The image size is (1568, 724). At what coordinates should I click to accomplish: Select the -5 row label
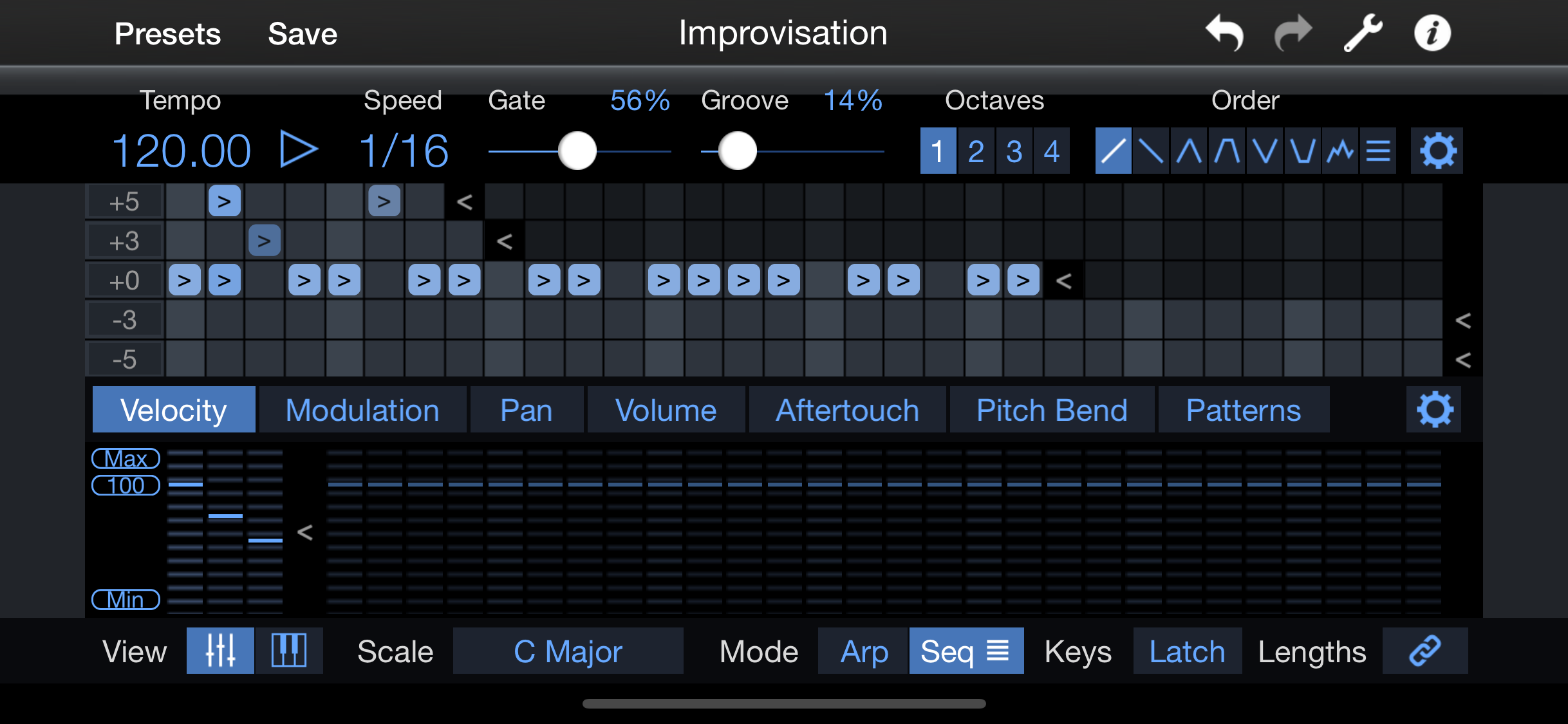(x=124, y=358)
